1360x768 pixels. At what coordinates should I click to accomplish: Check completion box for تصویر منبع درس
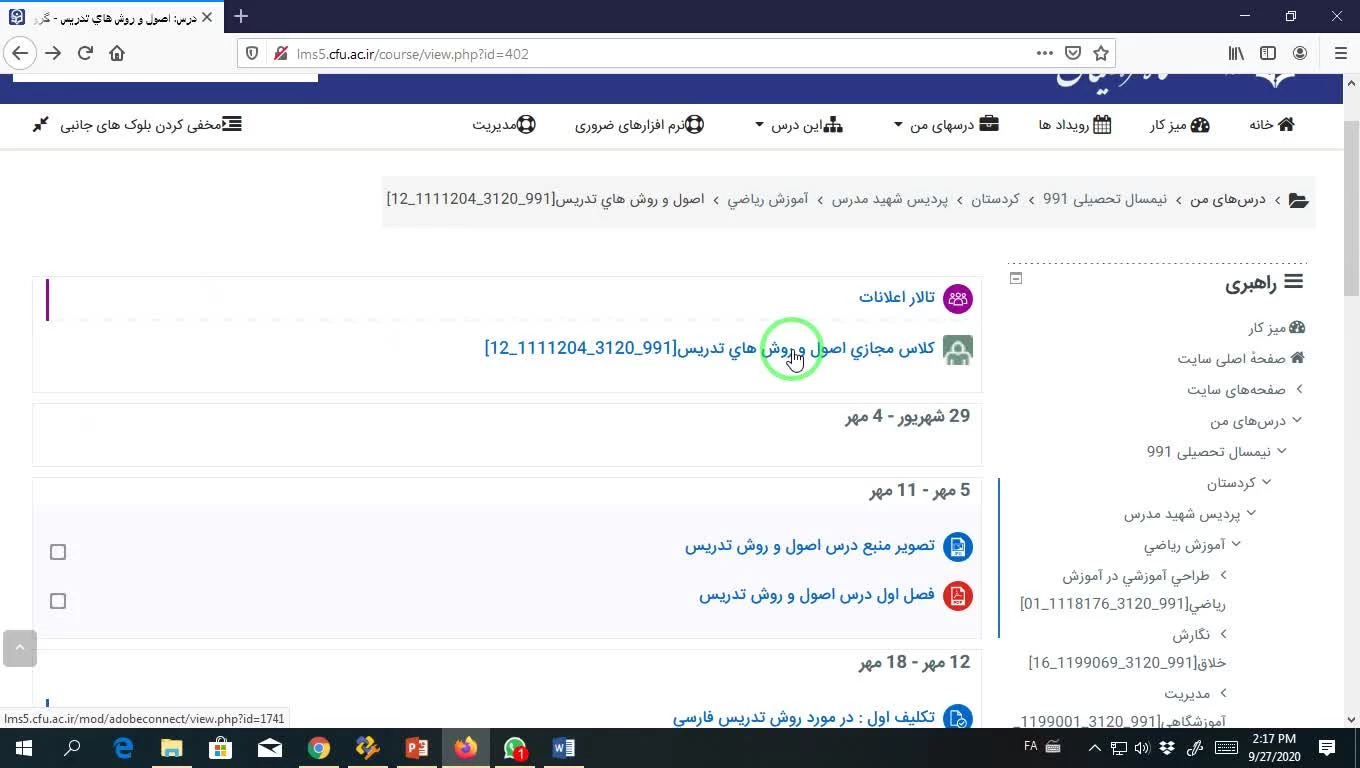pyautogui.click(x=58, y=552)
